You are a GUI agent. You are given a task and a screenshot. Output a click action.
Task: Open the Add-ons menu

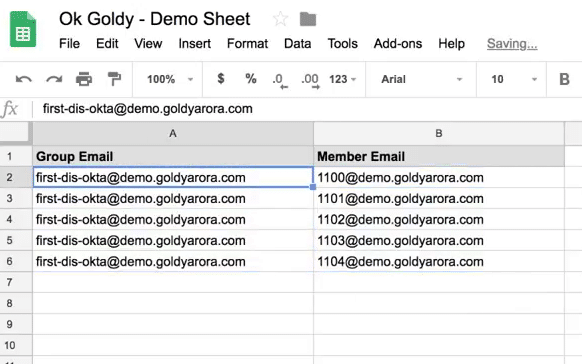[x=398, y=44]
